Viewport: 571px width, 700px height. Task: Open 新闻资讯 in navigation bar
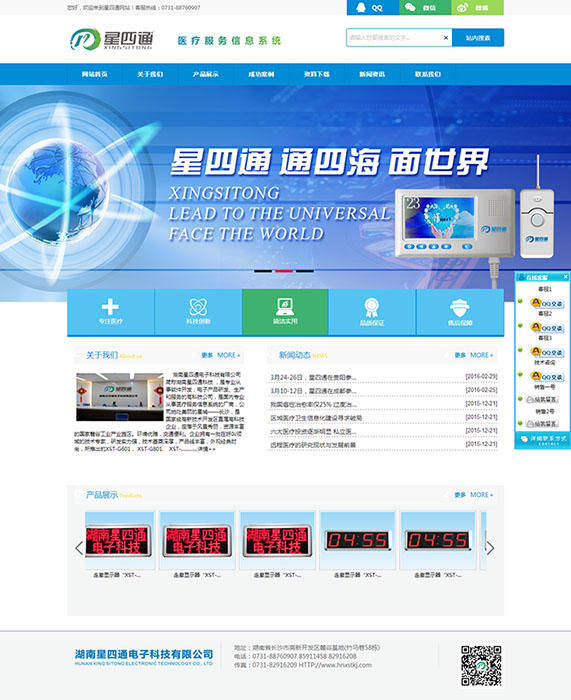[x=372, y=74]
